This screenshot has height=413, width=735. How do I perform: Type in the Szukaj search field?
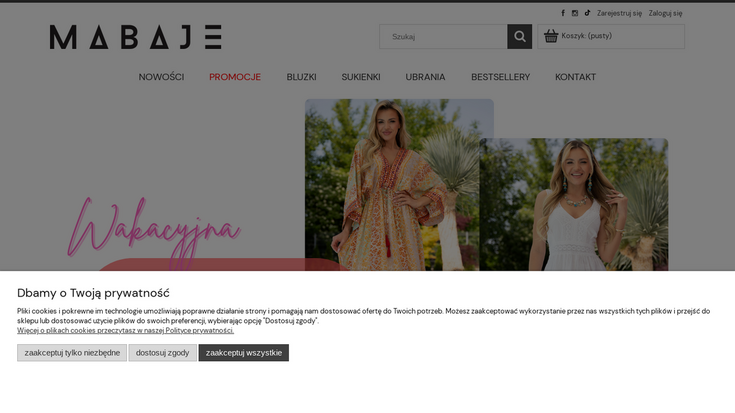point(443,37)
